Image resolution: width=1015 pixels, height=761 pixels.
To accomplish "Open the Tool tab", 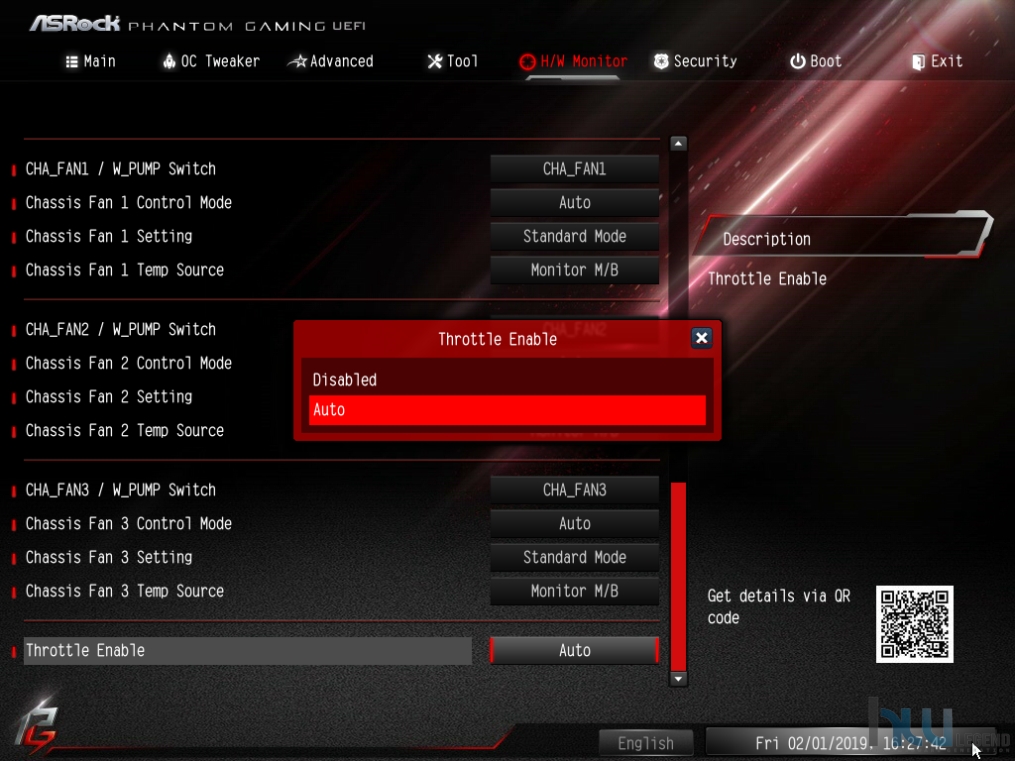I will [x=452, y=61].
